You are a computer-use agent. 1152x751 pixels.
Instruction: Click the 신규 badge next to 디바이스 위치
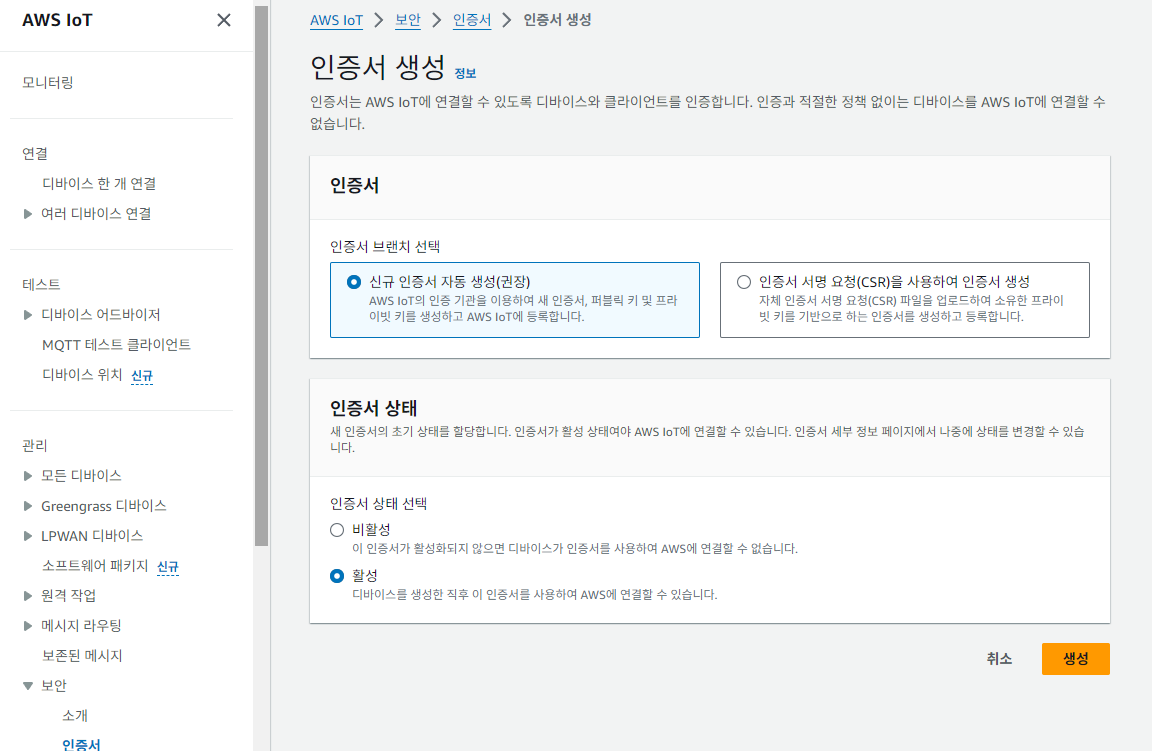click(142, 376)
